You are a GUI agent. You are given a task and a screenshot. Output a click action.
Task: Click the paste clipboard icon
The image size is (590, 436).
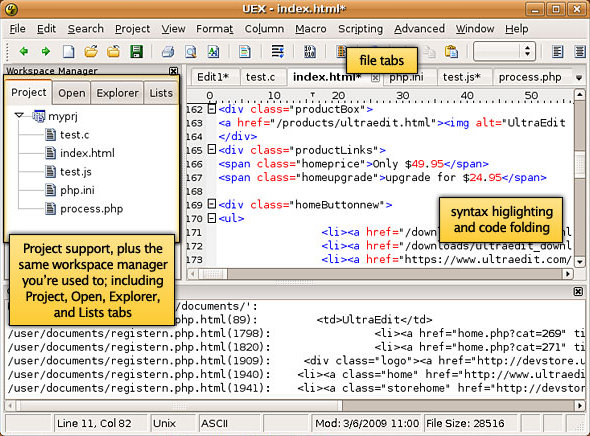coord(451,52)
